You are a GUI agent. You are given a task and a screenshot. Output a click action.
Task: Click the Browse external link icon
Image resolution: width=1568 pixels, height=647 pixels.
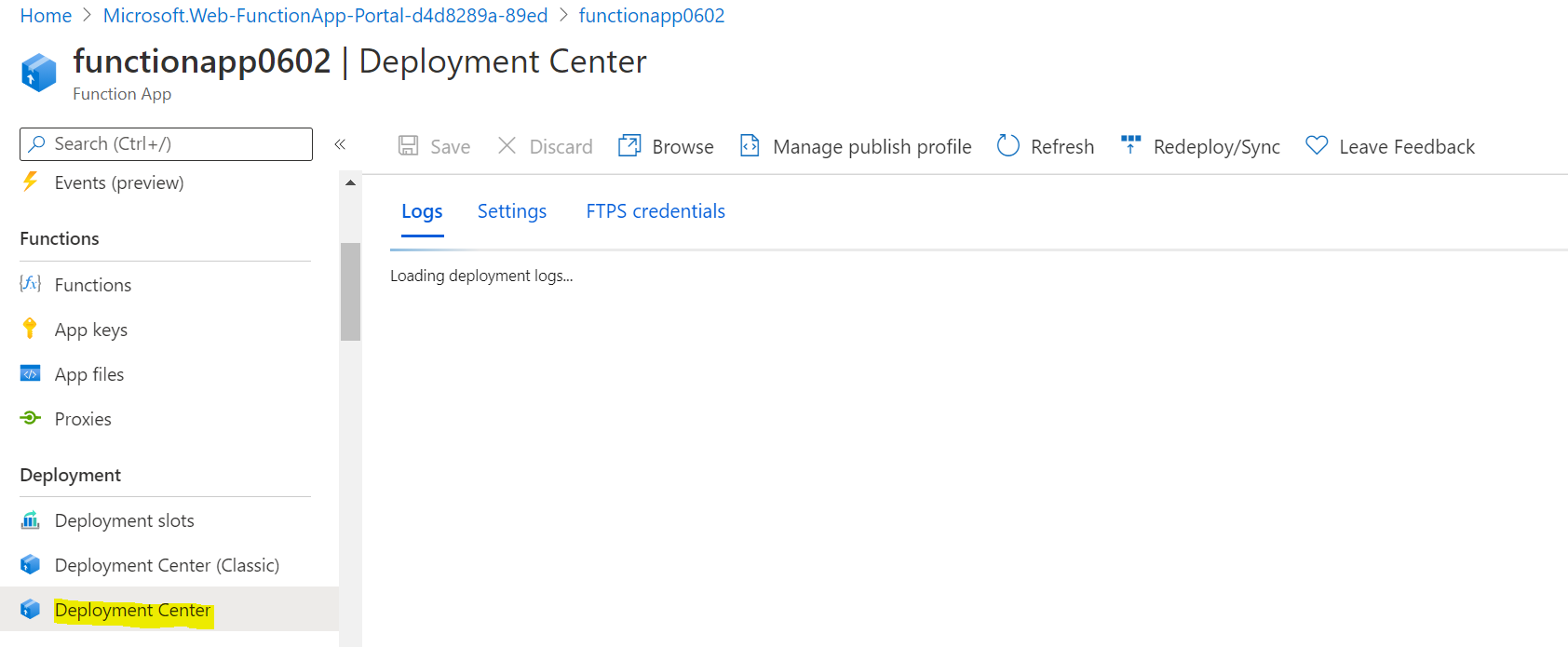(629, 146)
